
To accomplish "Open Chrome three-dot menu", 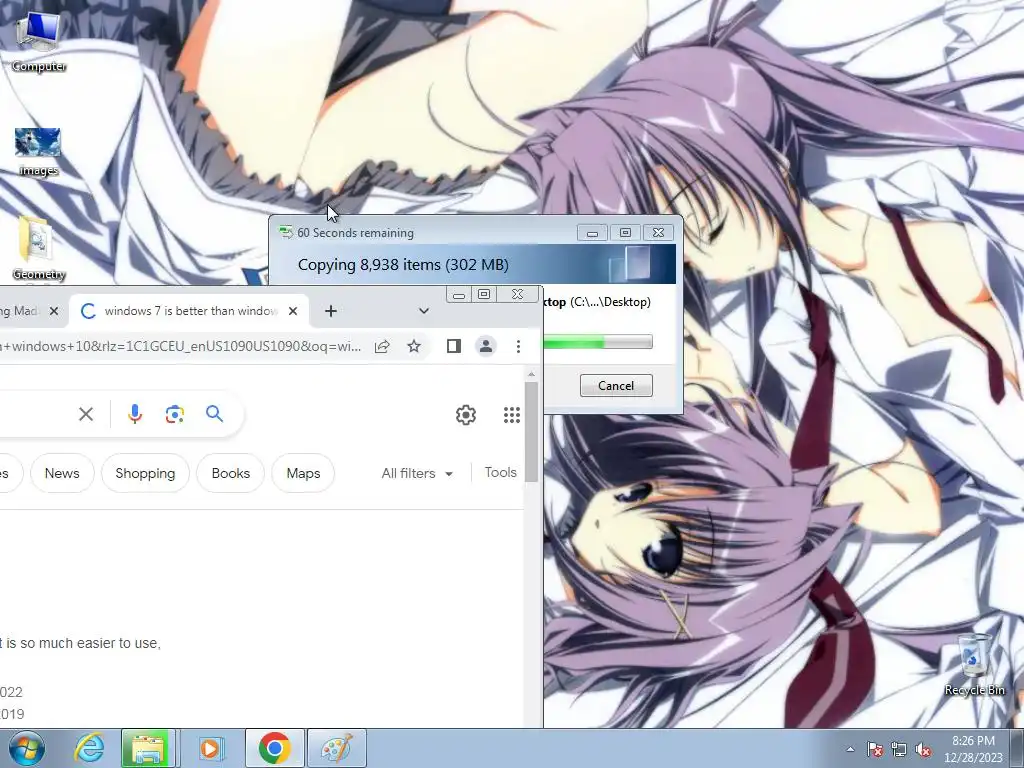I will tap(519, 346).
